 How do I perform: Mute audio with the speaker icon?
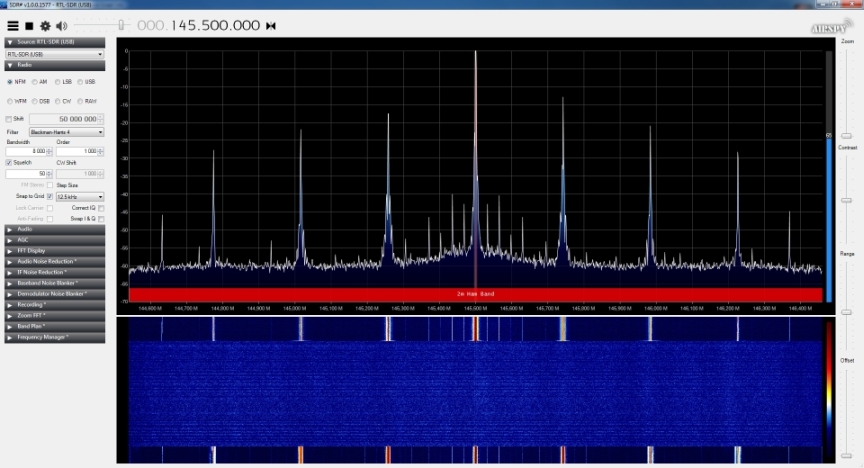pos(62,25)
